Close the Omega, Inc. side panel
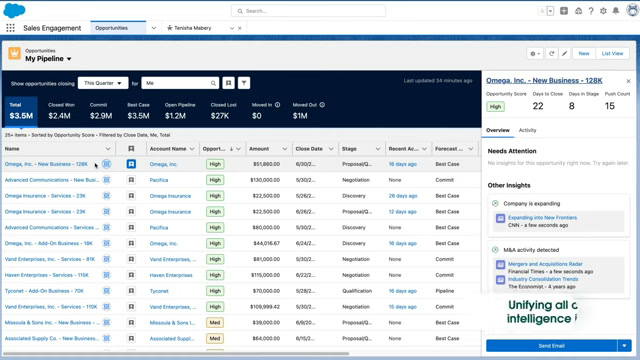640x360 pixels. [x=629, y=81]
